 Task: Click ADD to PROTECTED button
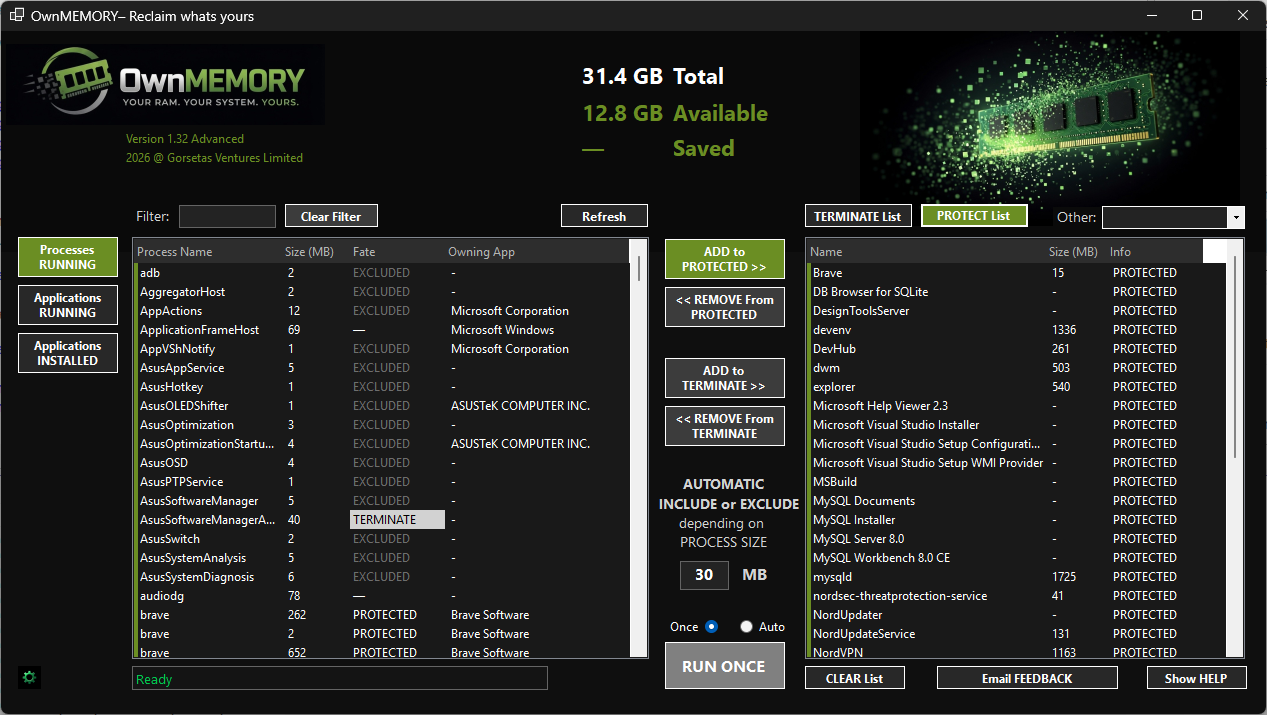725,259
